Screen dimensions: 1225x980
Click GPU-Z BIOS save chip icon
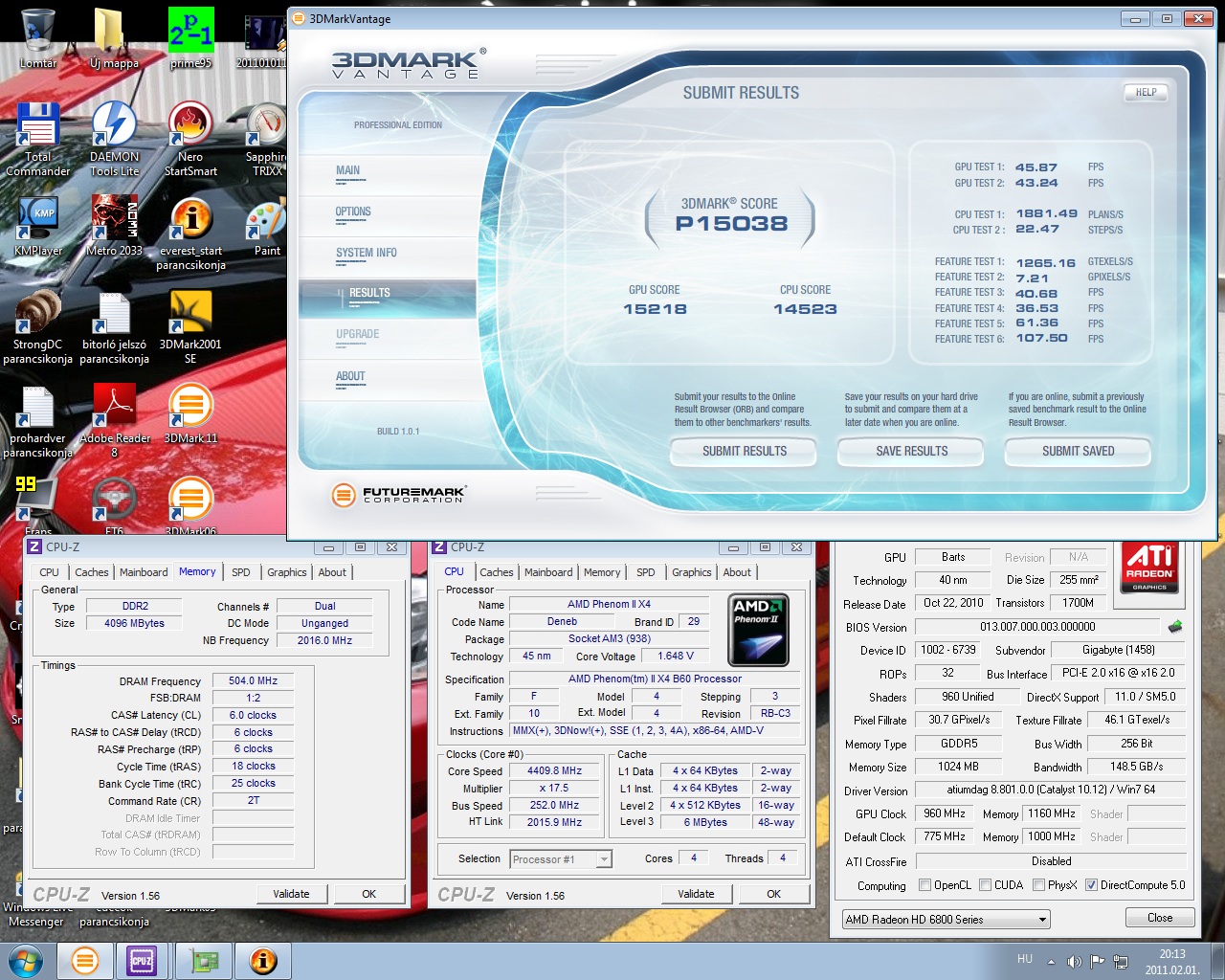1175,627
